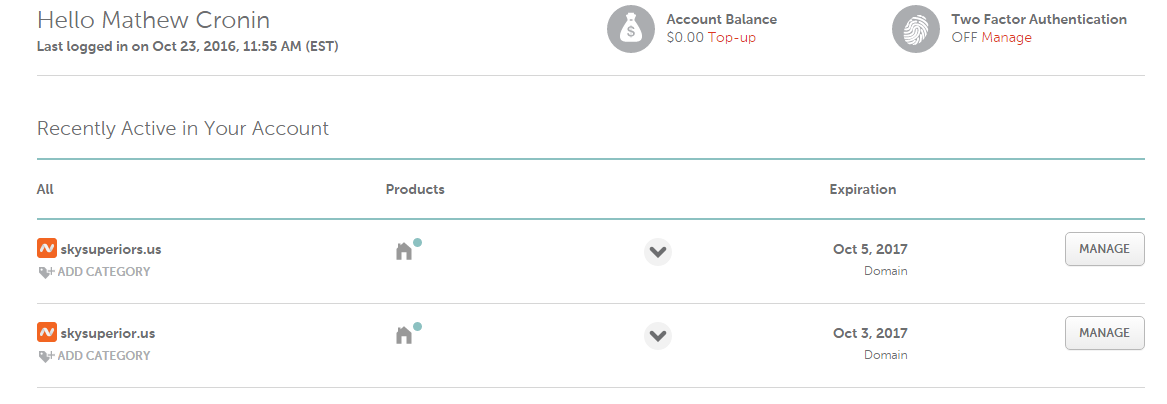Click ADD CATEGORY under skysuperiors.us
This screenshot has width=1167, height=404.
(x=104, y=272)
